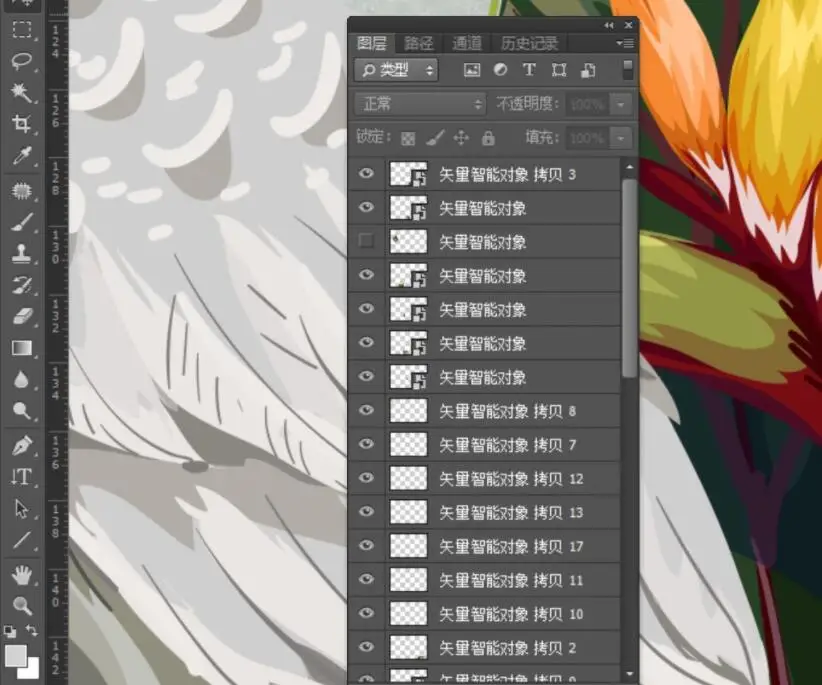Screen dimensions: 822x685
Task: Select the Magic Wand tool
Action: (21, 93)
